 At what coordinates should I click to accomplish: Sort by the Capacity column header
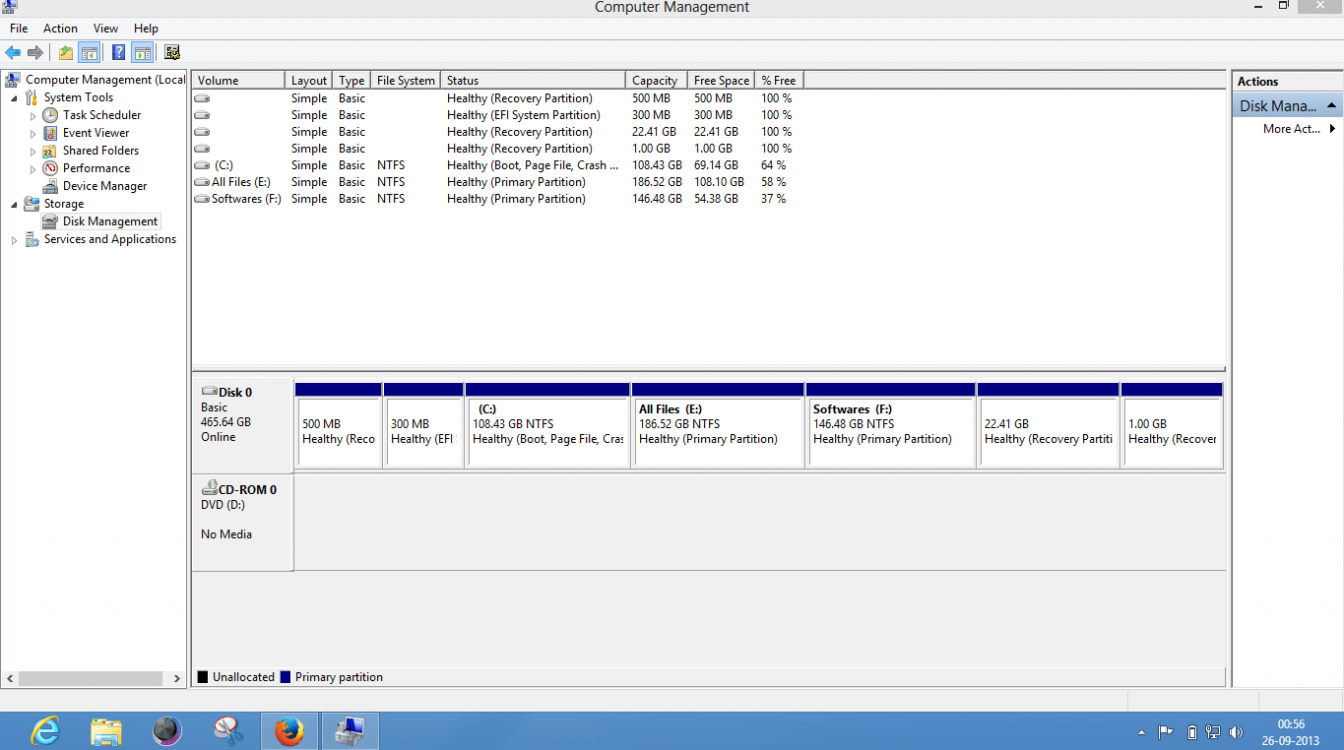click(656, 80)
